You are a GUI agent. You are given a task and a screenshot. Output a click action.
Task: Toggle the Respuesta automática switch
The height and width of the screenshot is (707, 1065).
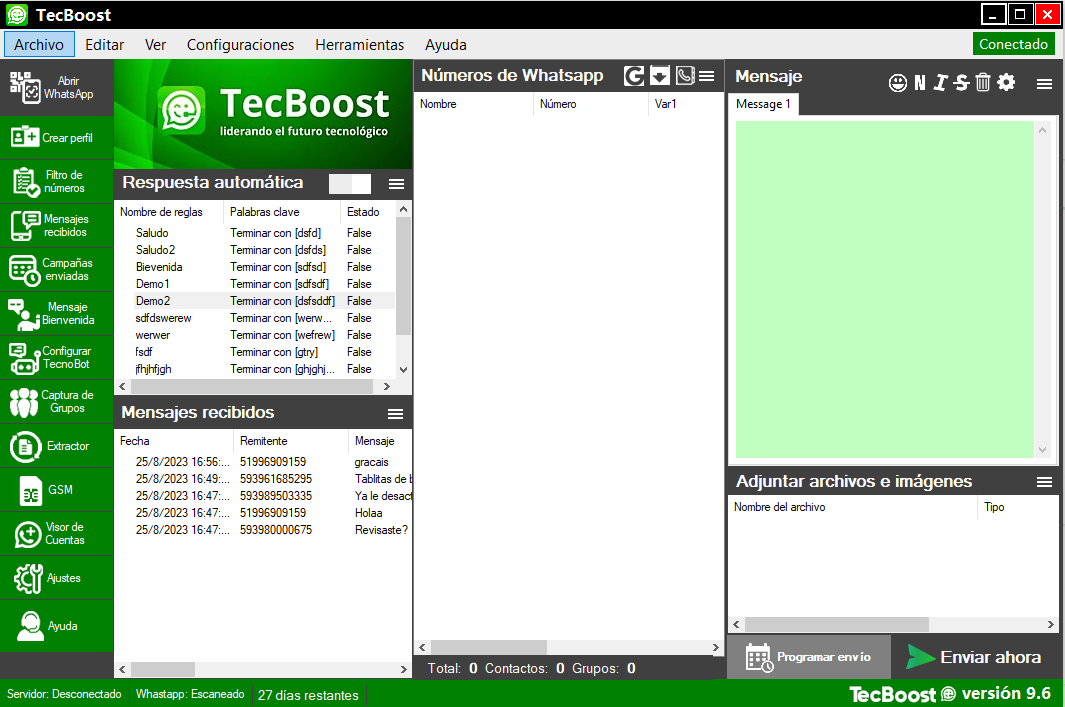pyautogui.click(x=350, y=184)
